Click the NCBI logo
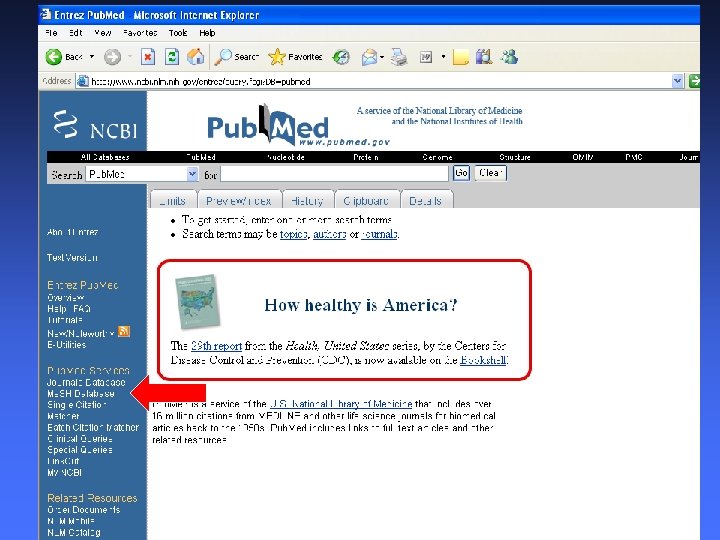The image size is (720, 540). coord(96,124)
